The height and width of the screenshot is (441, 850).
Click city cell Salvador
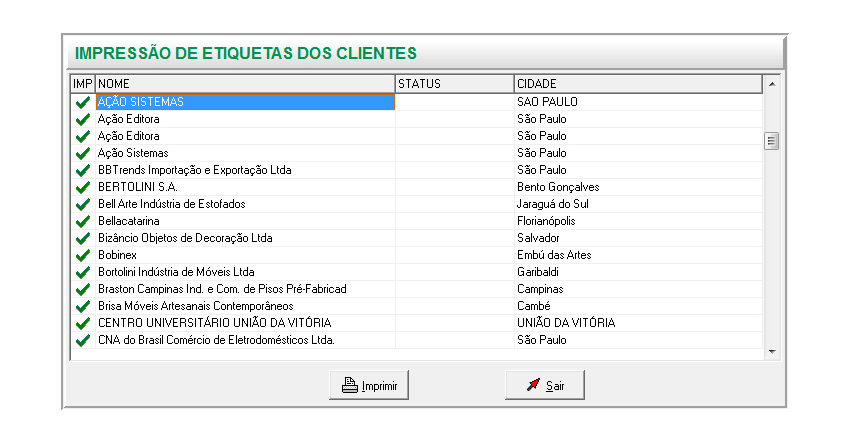[x=639, y=238]
